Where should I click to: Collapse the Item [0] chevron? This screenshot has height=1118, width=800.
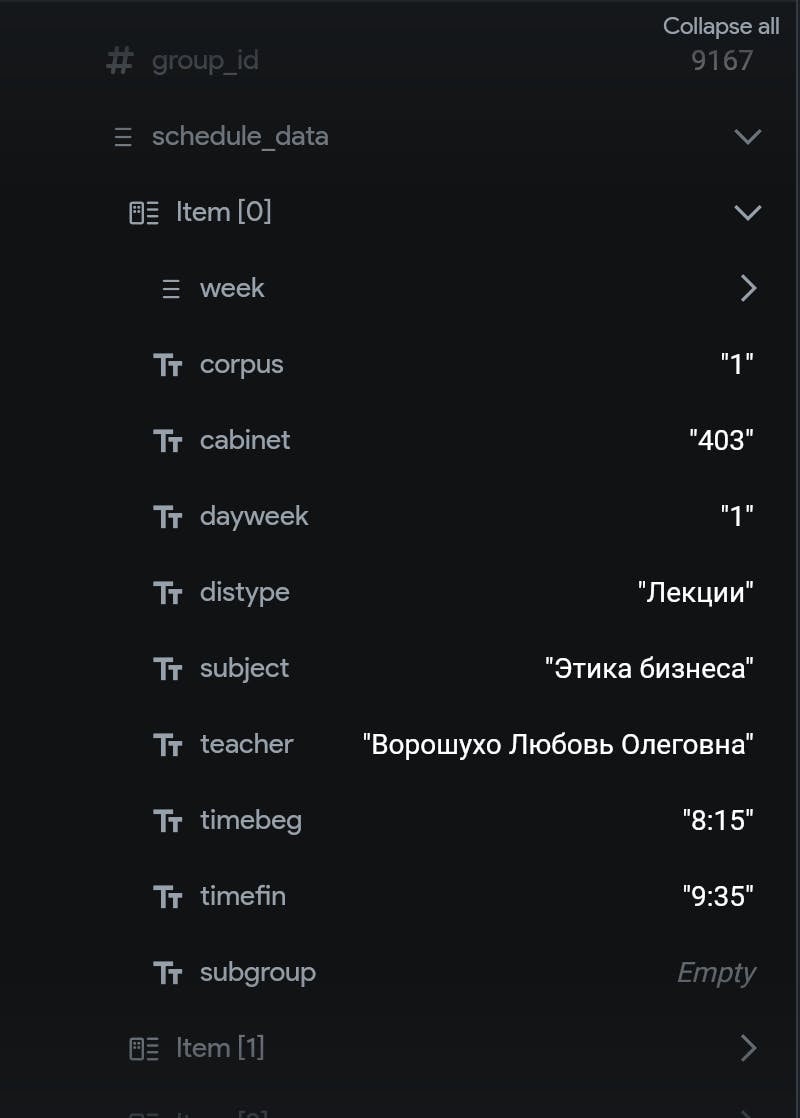[x=748, y=212]
